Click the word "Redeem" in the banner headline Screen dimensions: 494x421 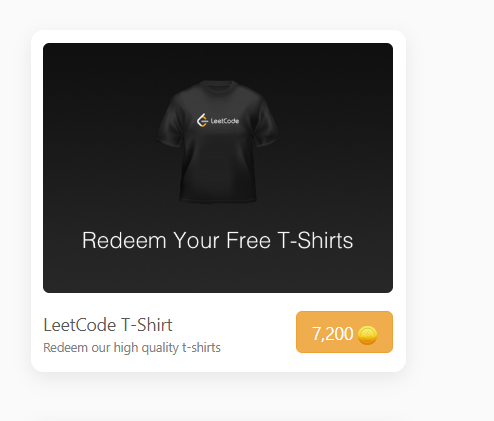click(124, 240)
